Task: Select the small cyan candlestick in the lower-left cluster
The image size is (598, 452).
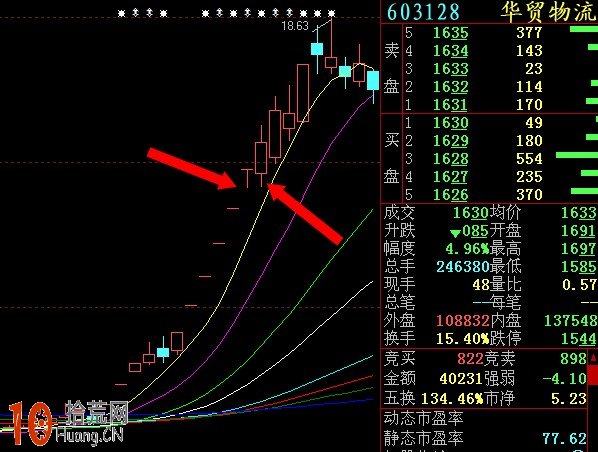Action: tap(163, 352)
